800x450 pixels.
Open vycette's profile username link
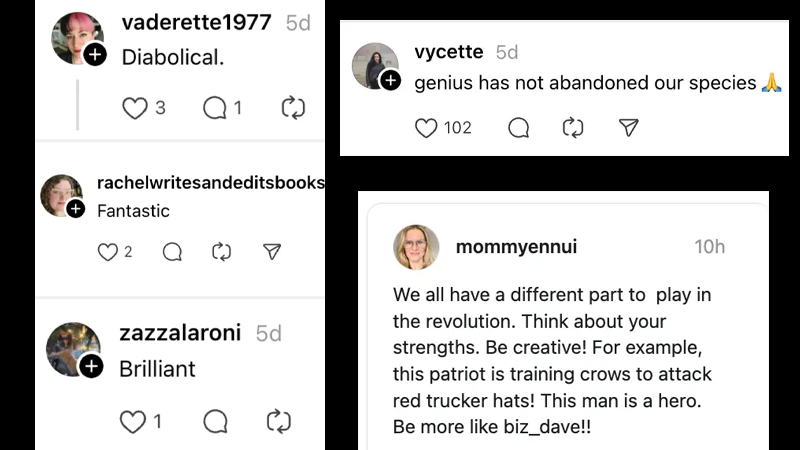(x=448, y=51)
